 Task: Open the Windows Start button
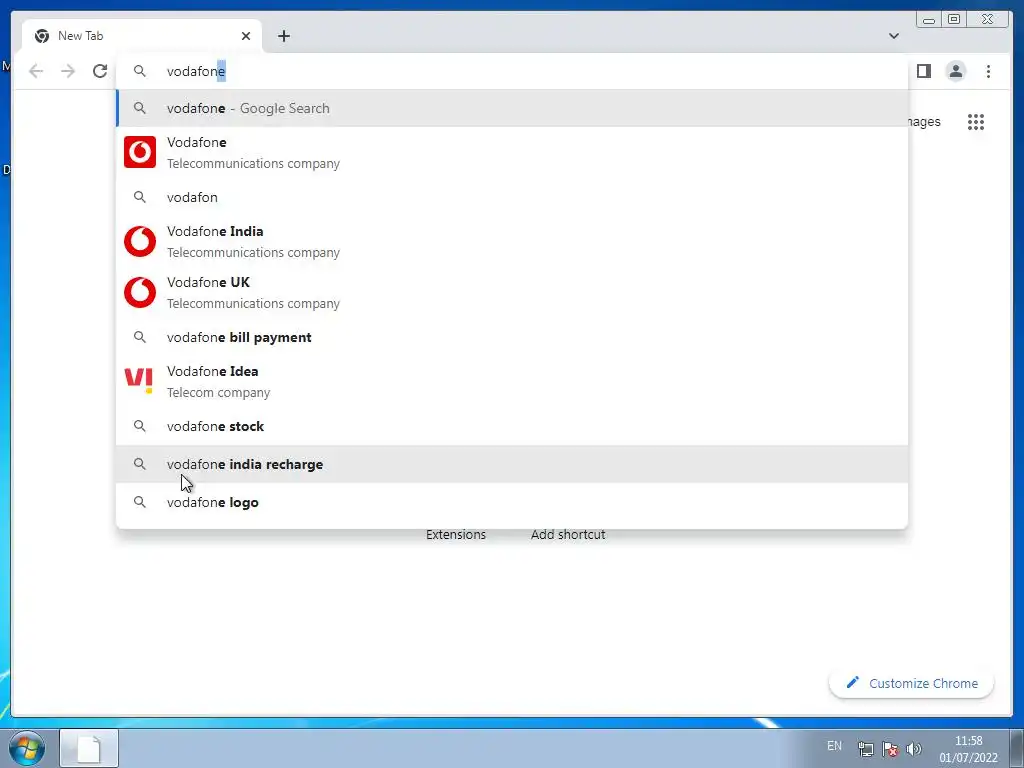tap(27, 748)
